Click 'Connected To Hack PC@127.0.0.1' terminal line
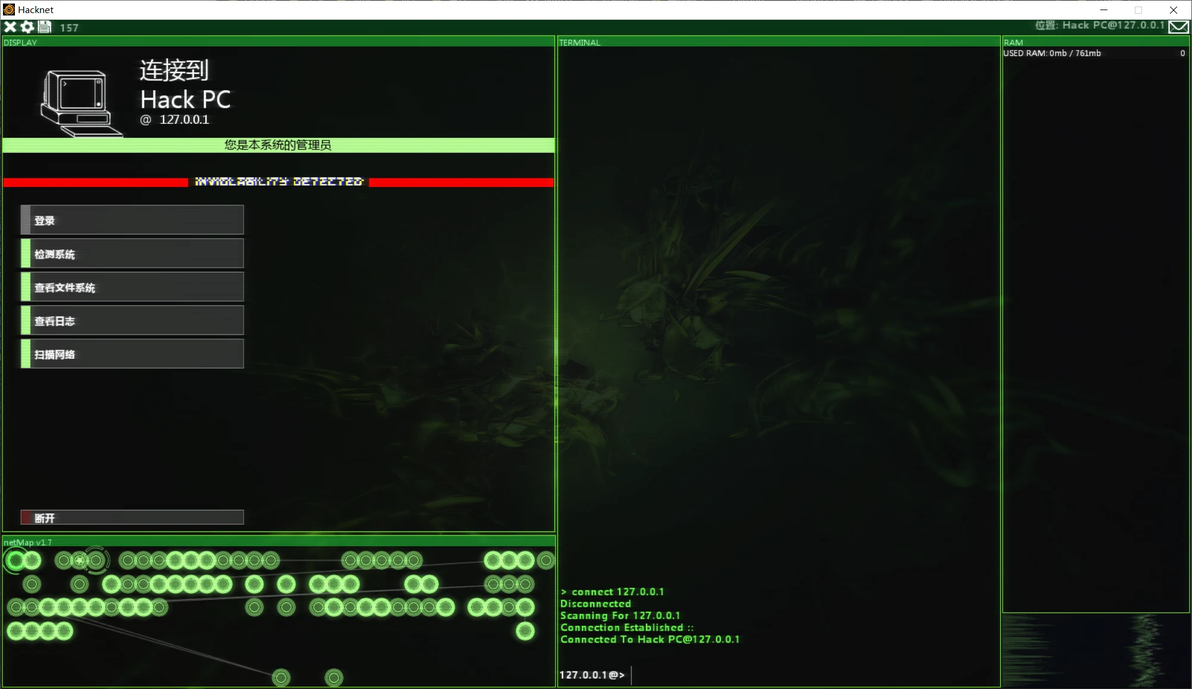The image size is (1192, 689). (650, 640)
